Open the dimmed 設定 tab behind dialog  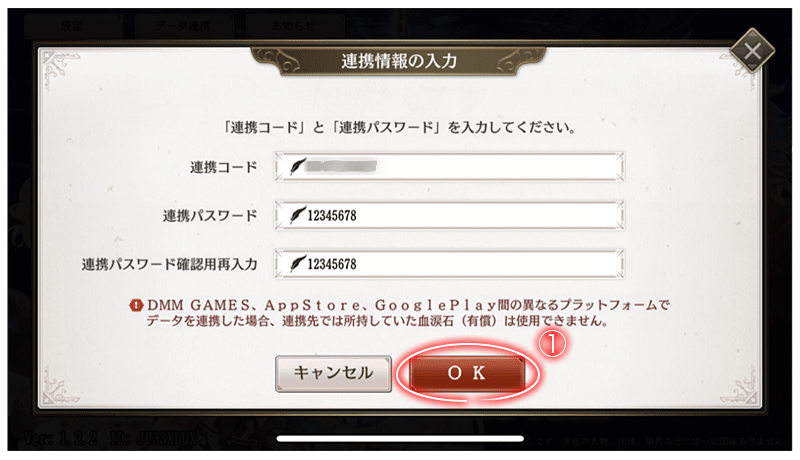pos(72,25)
